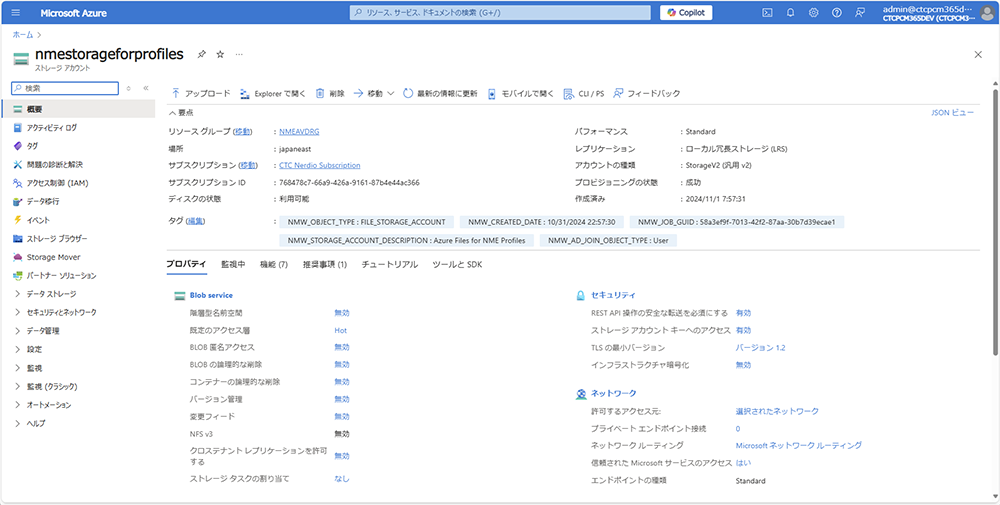
Task: Expand the セキュリティとネットワーク sidebar group
Action: [x=18, y=312]
